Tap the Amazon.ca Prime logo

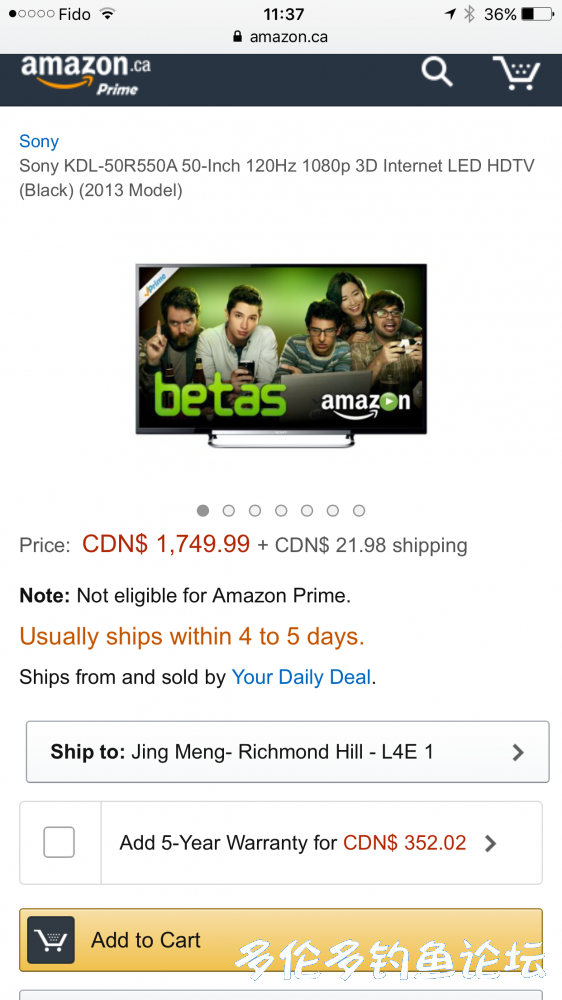click(85, 75)
